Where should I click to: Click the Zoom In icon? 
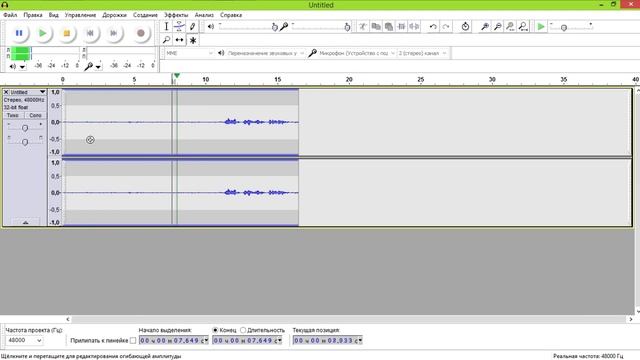click(x=484, y=27)
